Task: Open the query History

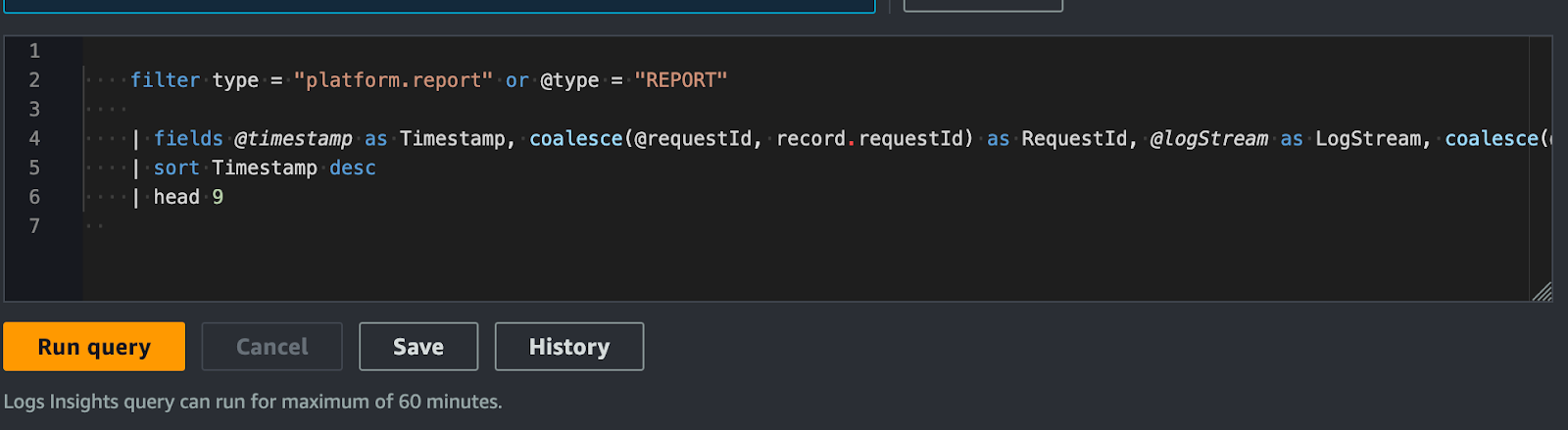Action: [569, 347]
